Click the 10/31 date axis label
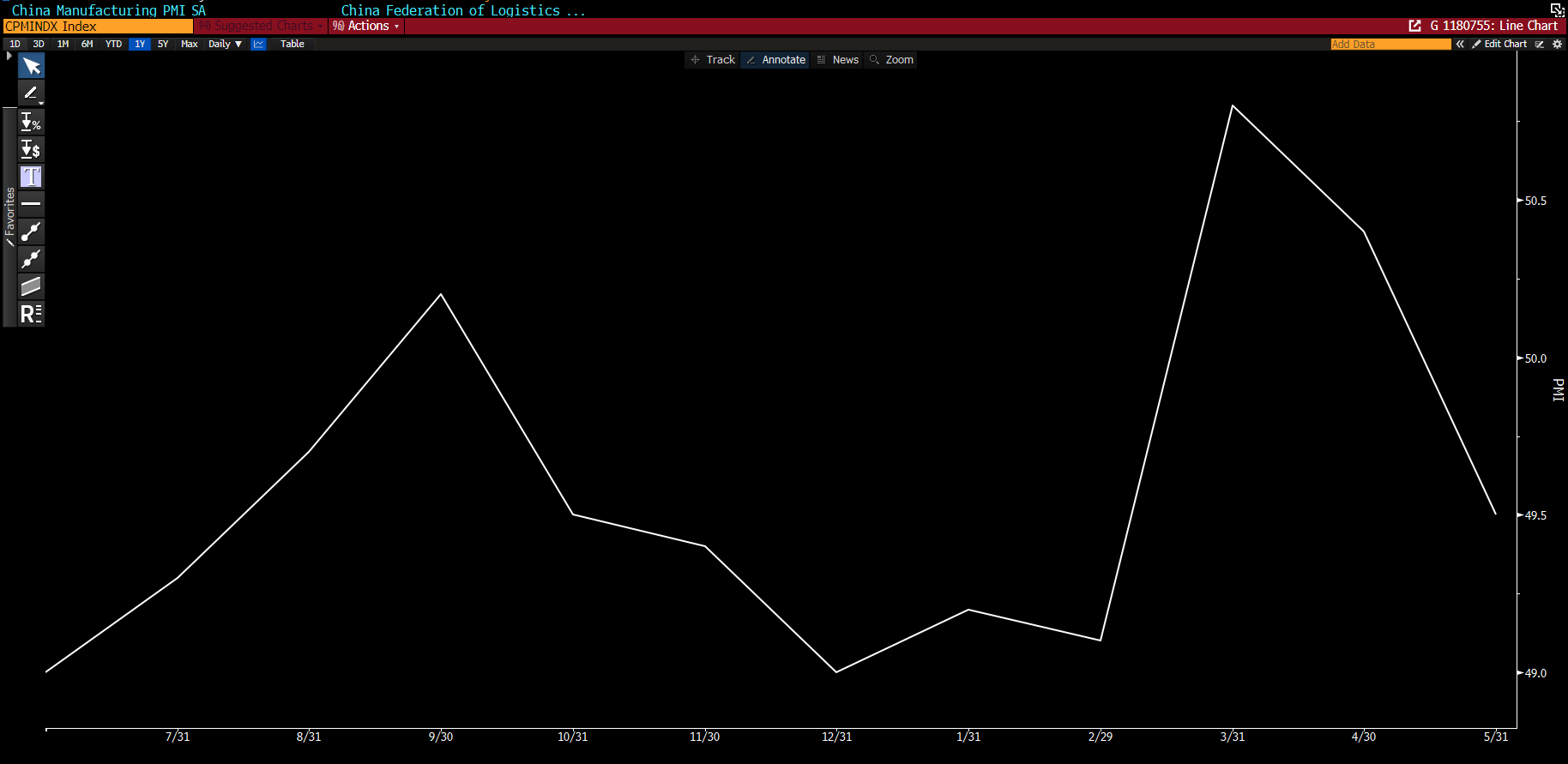 point(573,737)
